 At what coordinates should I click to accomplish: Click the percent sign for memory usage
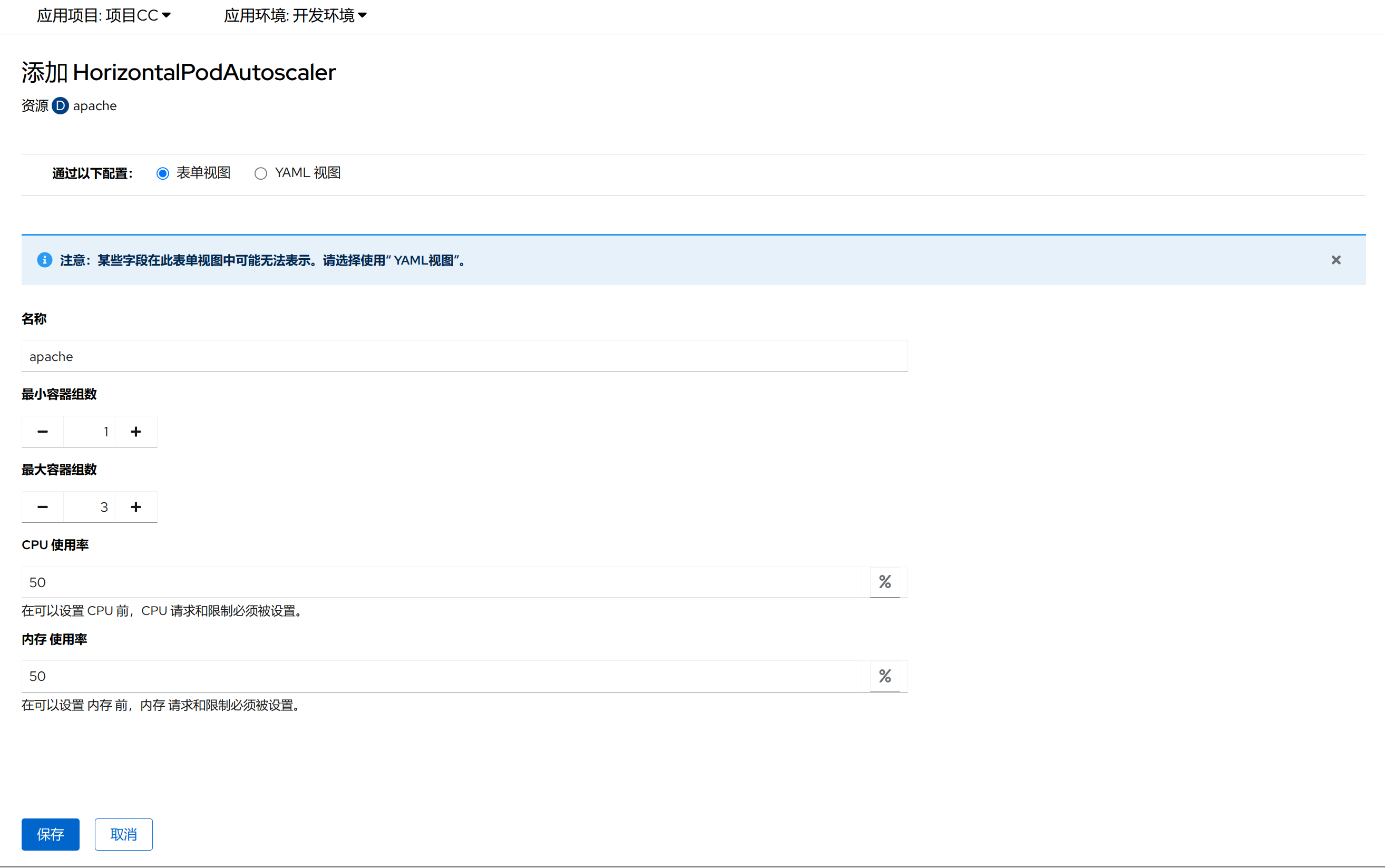[884, 676]
